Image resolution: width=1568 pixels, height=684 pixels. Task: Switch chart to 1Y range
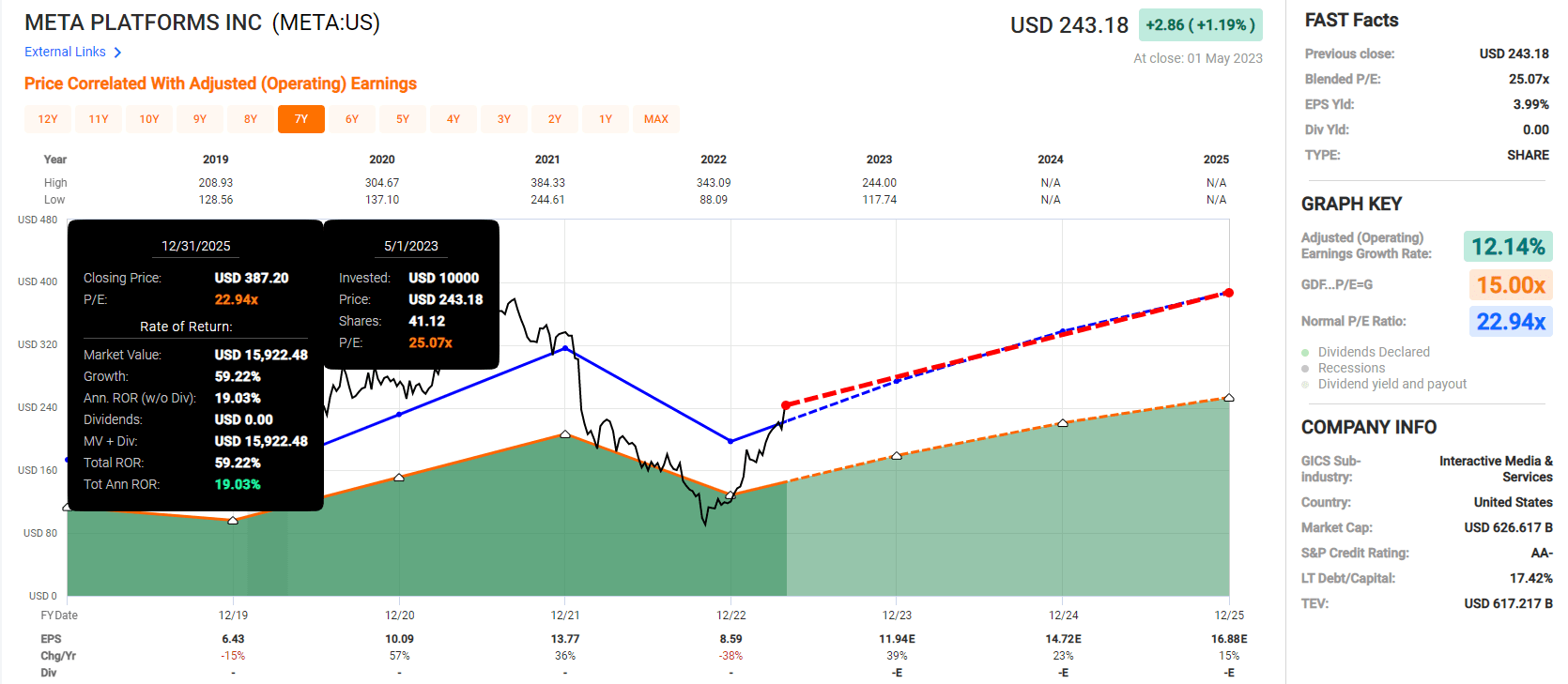click(606, 119)
